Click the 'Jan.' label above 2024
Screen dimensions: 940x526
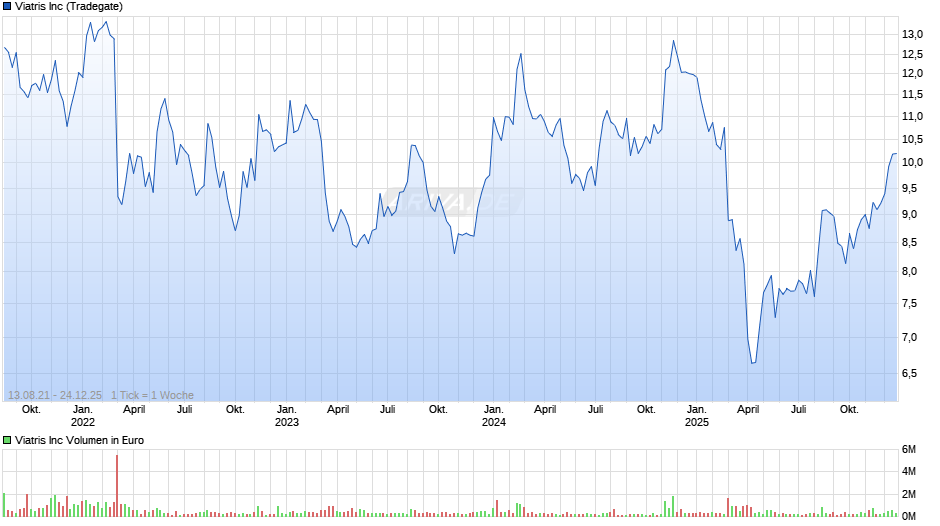point(493,409)
